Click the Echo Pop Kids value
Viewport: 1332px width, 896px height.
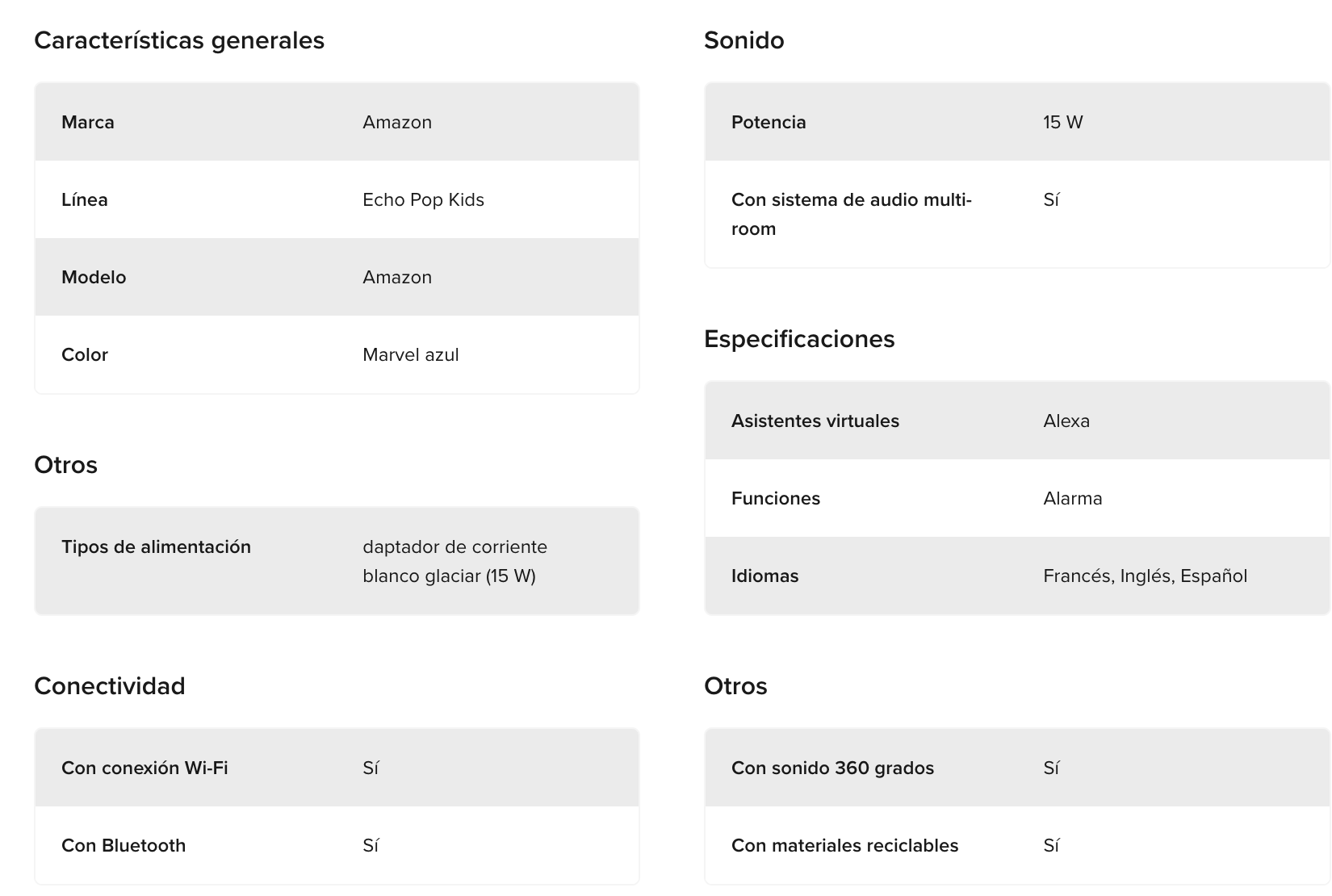coord(423,199)
